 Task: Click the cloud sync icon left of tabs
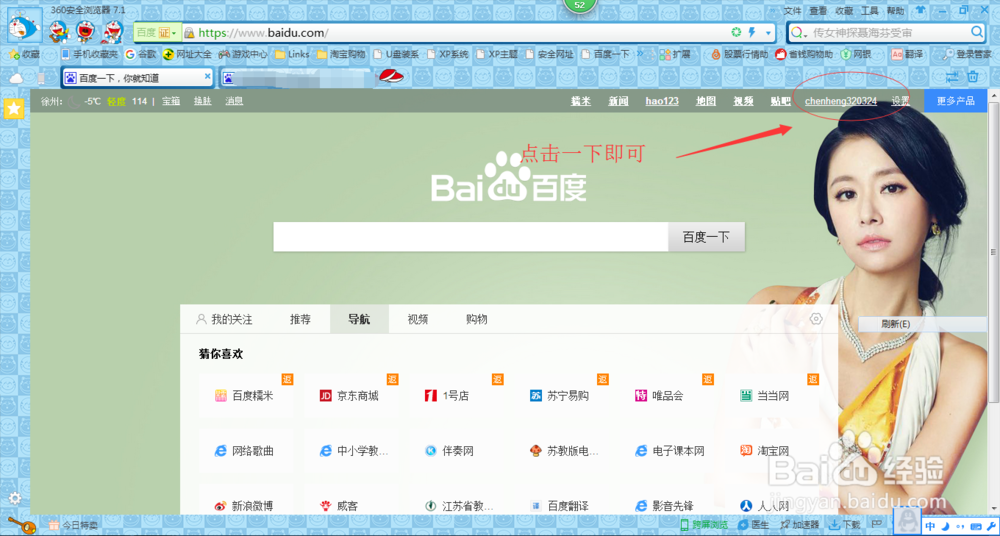pos(17,78)
